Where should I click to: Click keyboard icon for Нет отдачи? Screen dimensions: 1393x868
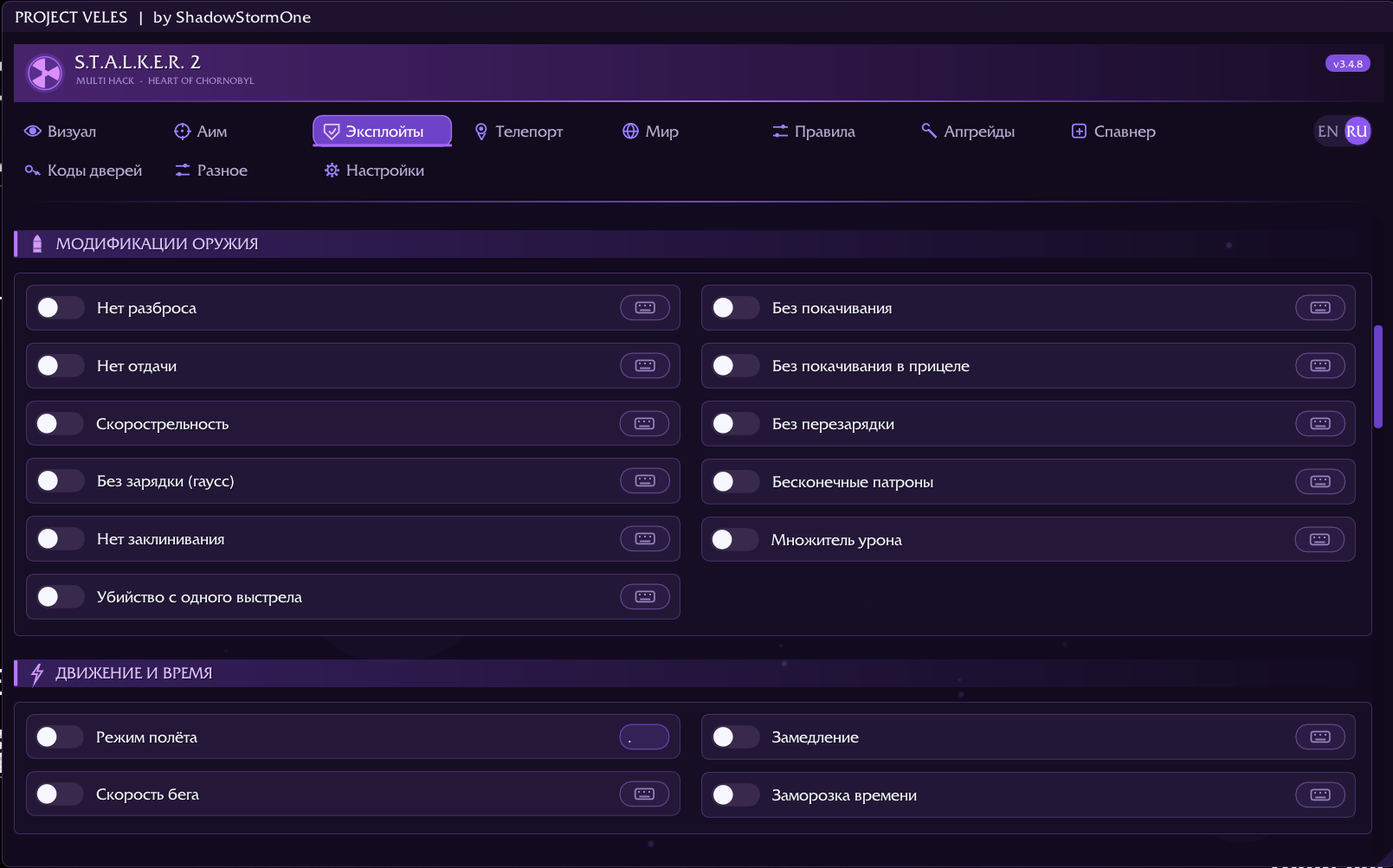click(645, 366)
